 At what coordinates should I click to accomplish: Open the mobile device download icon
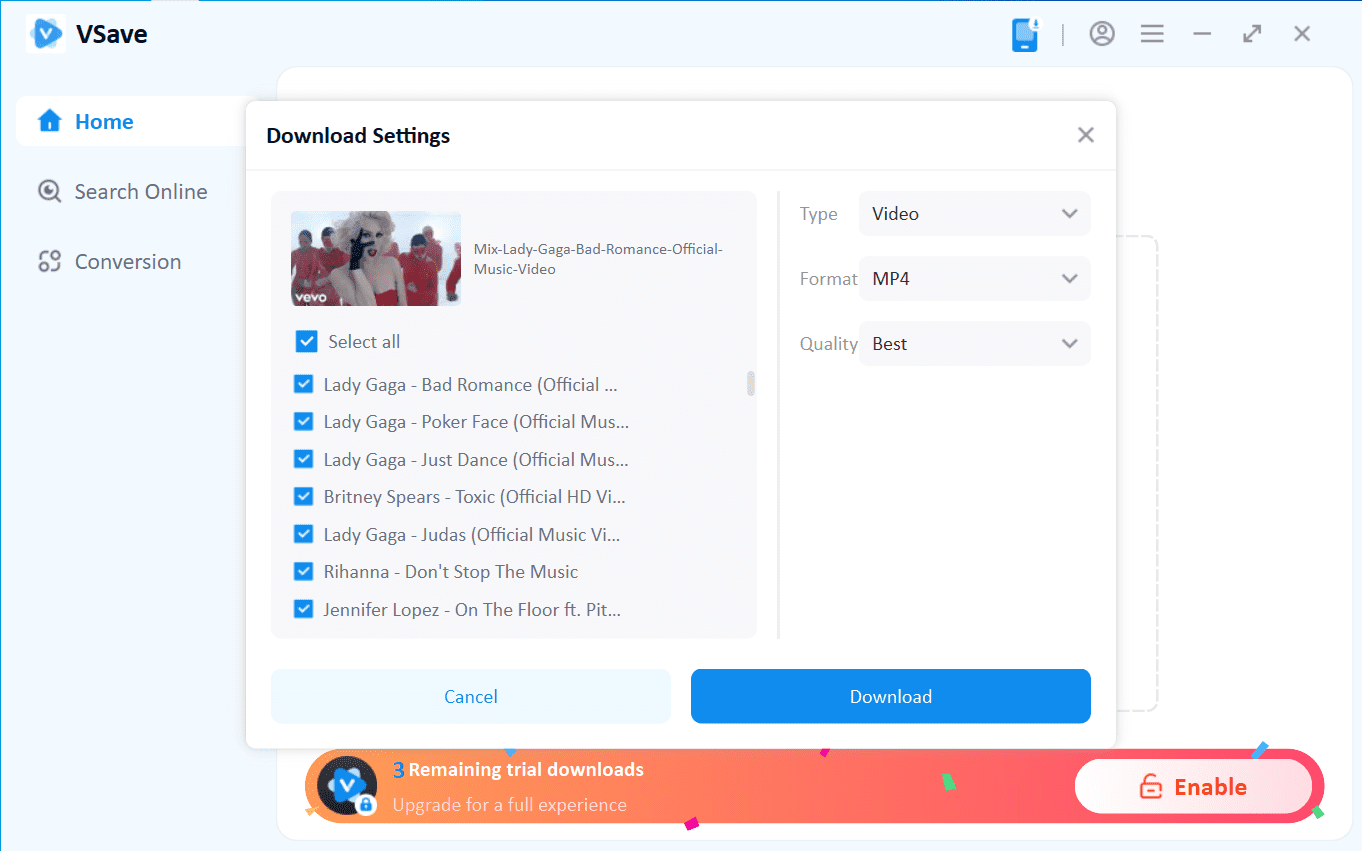coord(1025,34)
